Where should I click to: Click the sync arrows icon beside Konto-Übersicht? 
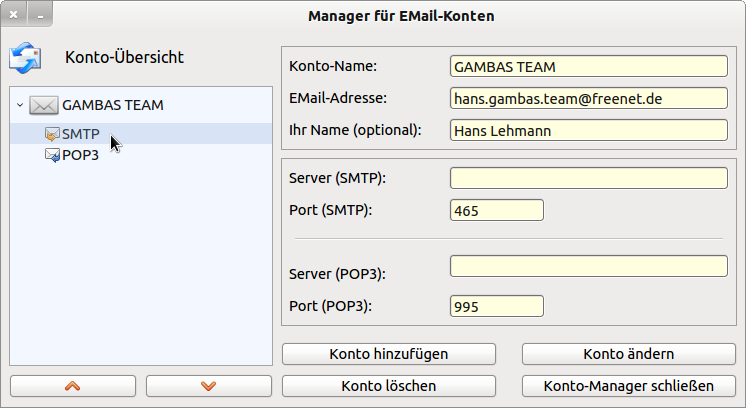coord(23,58)
